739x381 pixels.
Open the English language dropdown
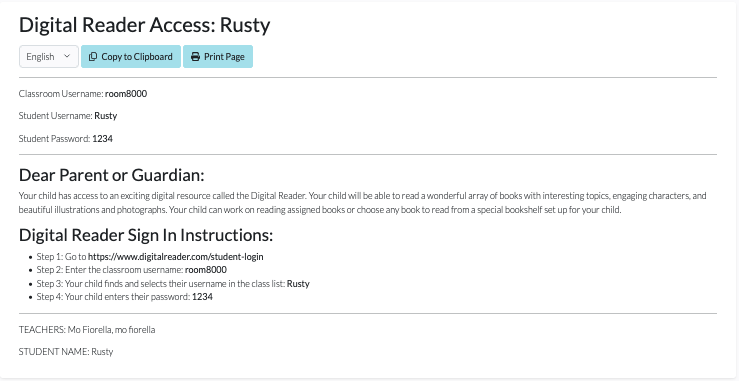coord(49,57)
